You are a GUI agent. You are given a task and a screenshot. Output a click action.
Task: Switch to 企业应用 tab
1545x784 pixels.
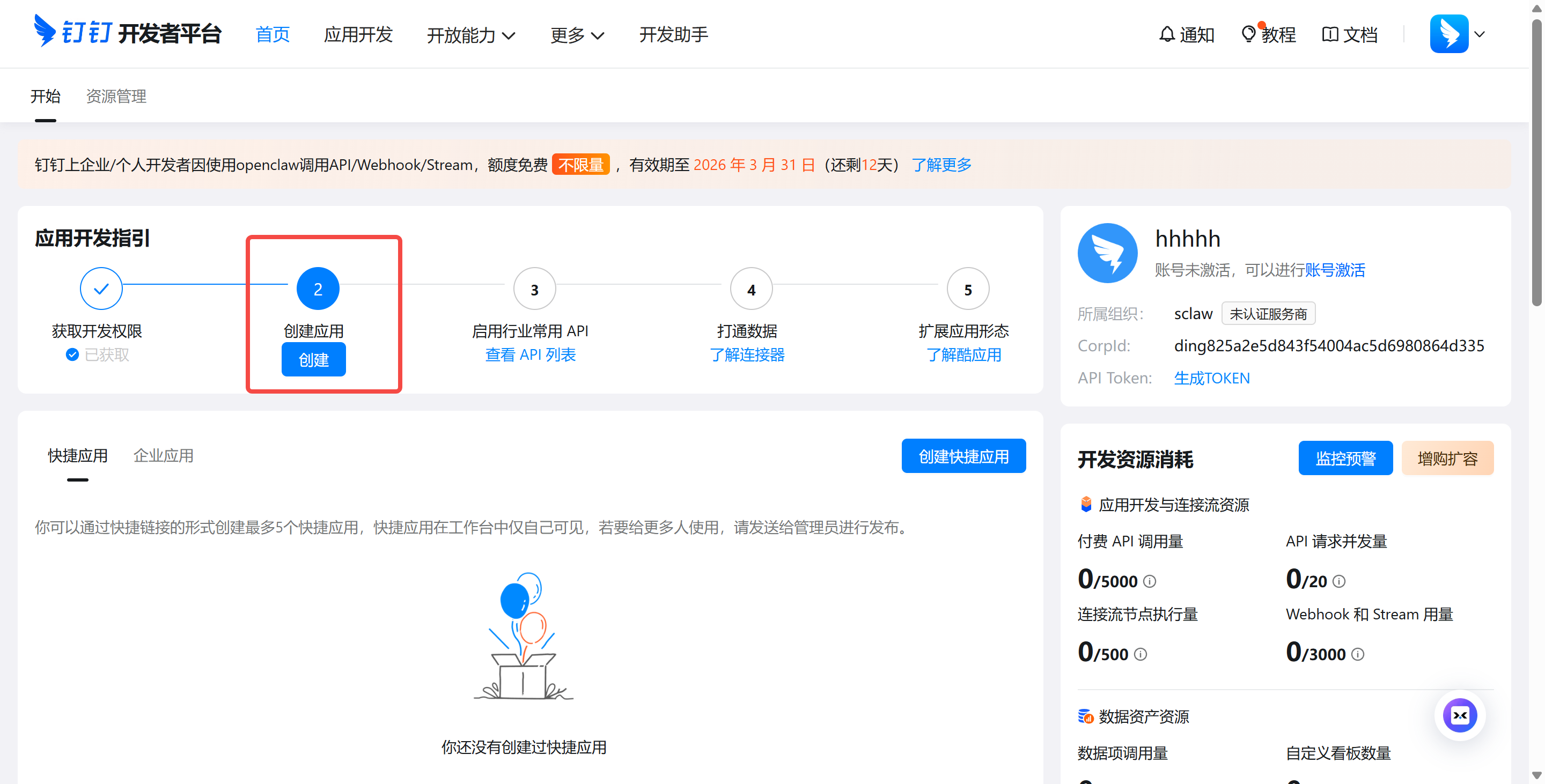pos(163,455)
